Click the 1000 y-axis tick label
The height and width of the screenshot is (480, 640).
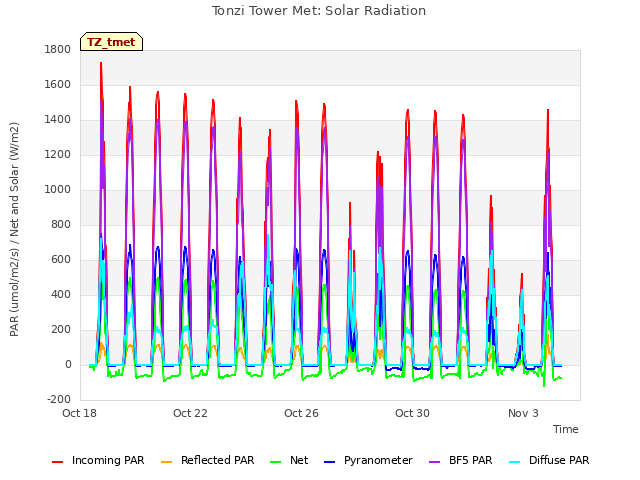[x=58, y=190]
